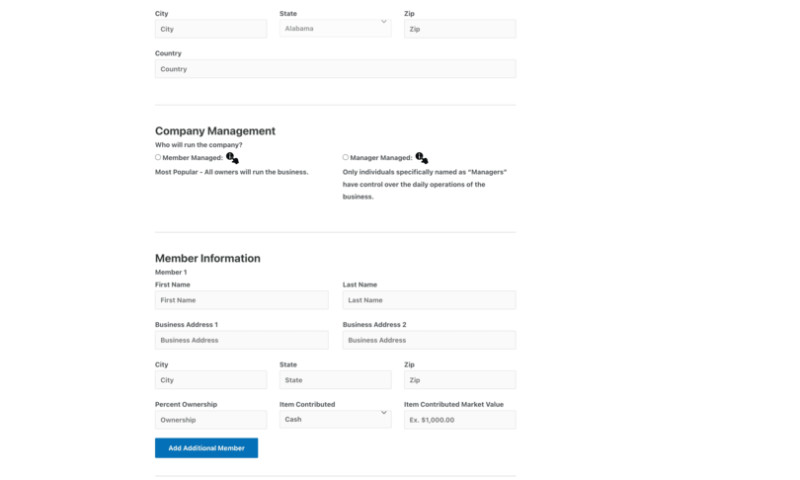Viewport: 800px width, 480px height.
Task: Click the Country input field
Action: click(x=335, y=69)
